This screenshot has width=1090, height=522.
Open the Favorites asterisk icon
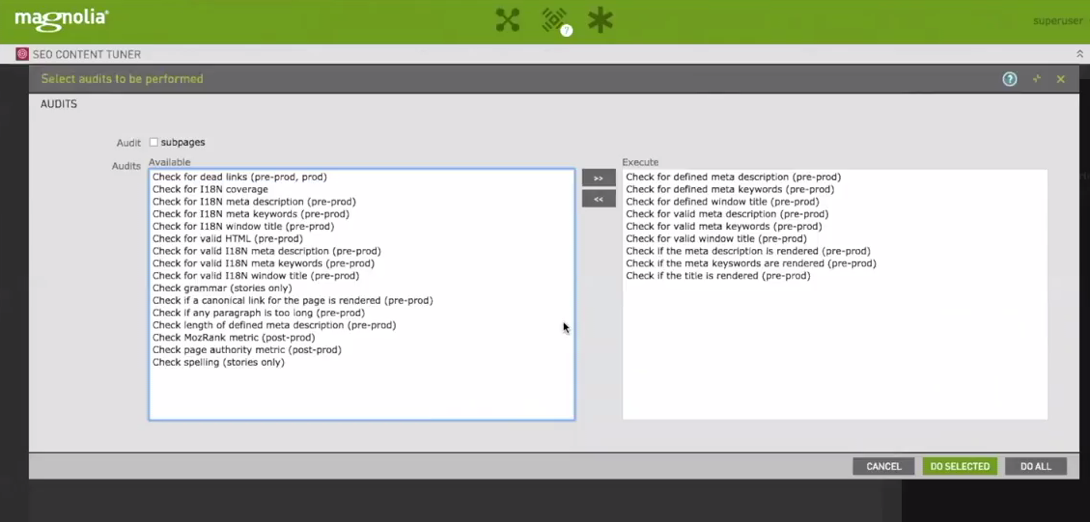(600, 20)
